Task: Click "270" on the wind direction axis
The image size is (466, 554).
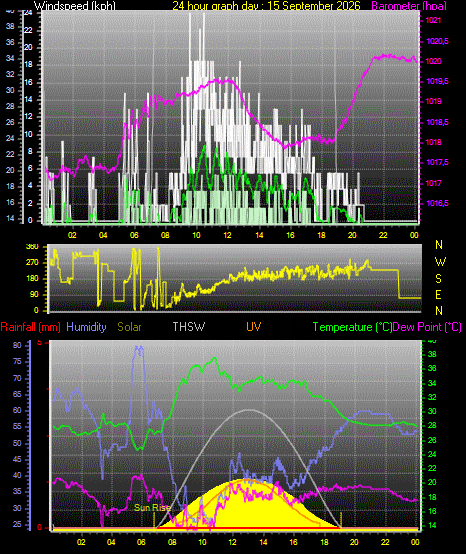Action: (x=32, y=263)
